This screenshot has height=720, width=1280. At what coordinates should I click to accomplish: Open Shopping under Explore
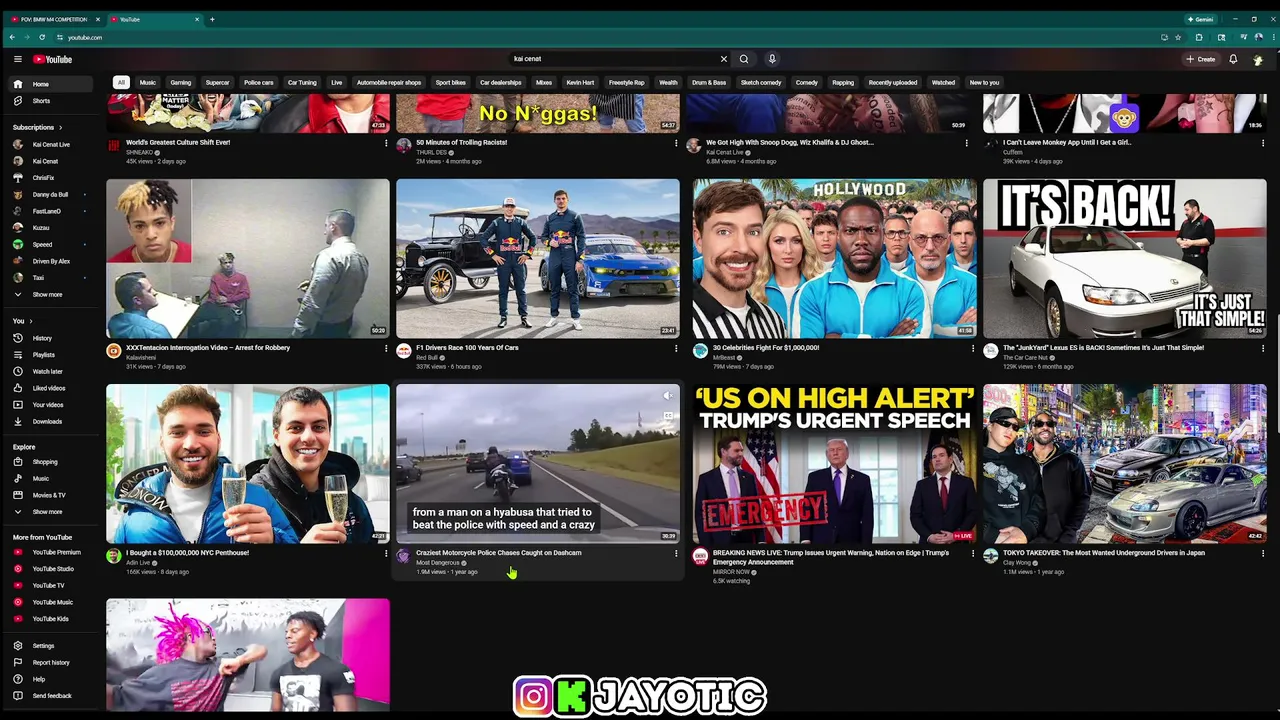[x=45, y=462]
